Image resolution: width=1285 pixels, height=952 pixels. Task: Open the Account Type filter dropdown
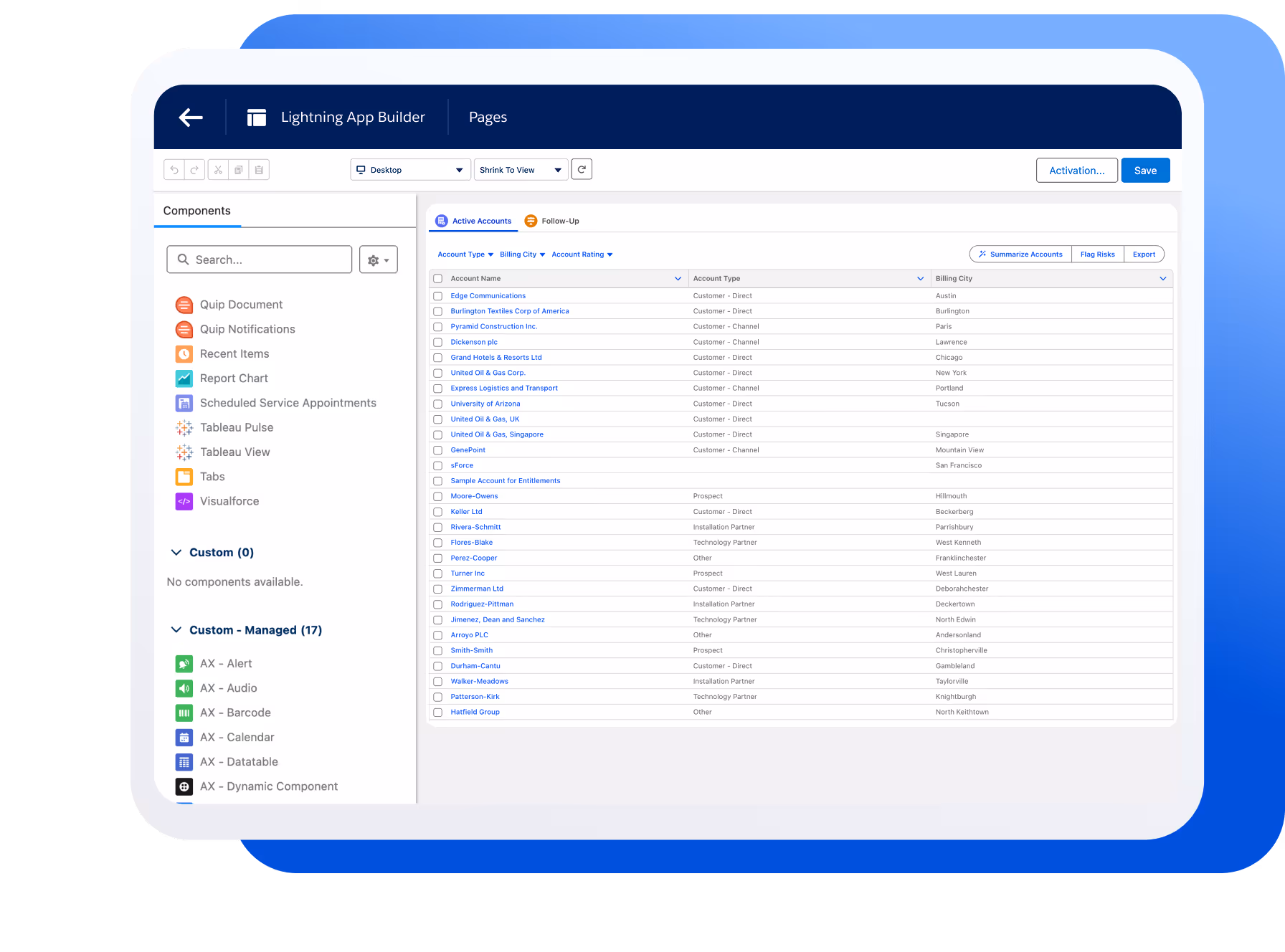point(465,254)
